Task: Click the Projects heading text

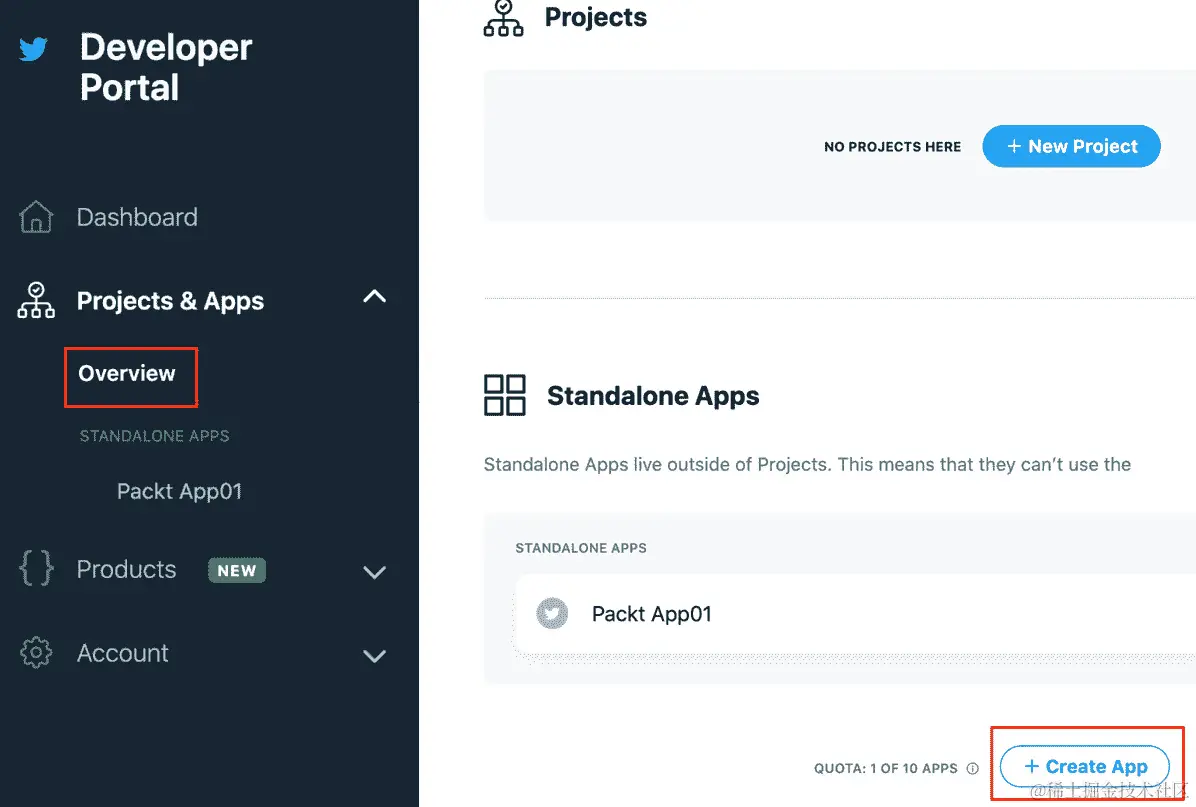Action: [596, 18]
